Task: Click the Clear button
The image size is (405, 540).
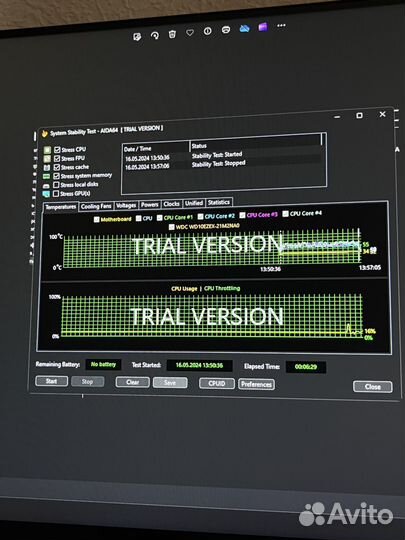Action: click(x=133, y=382)
